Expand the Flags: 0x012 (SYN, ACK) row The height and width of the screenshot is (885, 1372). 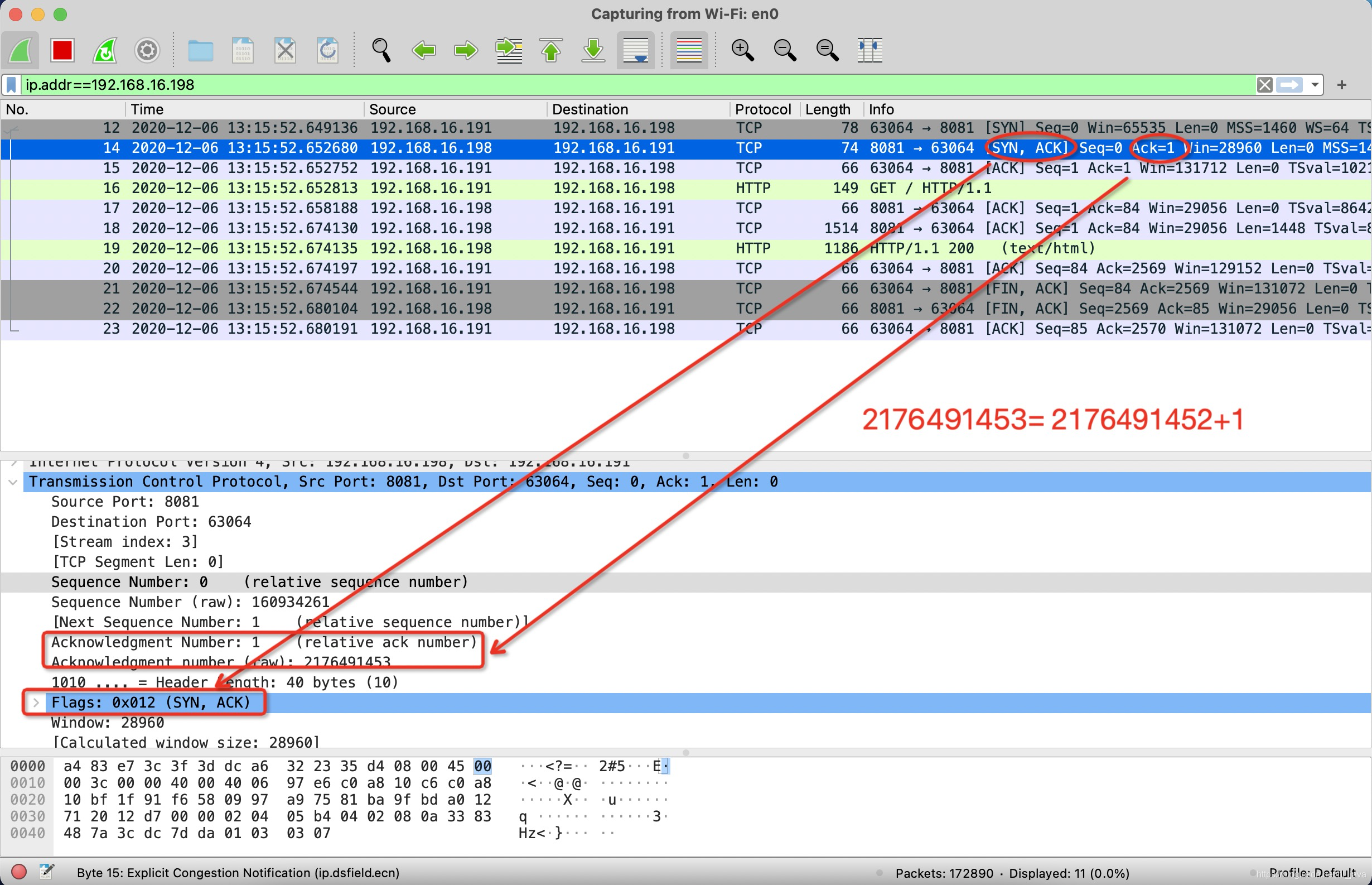[x=36, y=703]
